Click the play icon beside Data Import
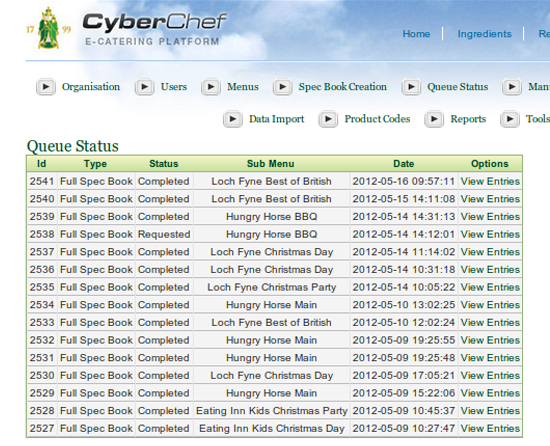Screen dimensions: 550x446 [x=233, y=119]
